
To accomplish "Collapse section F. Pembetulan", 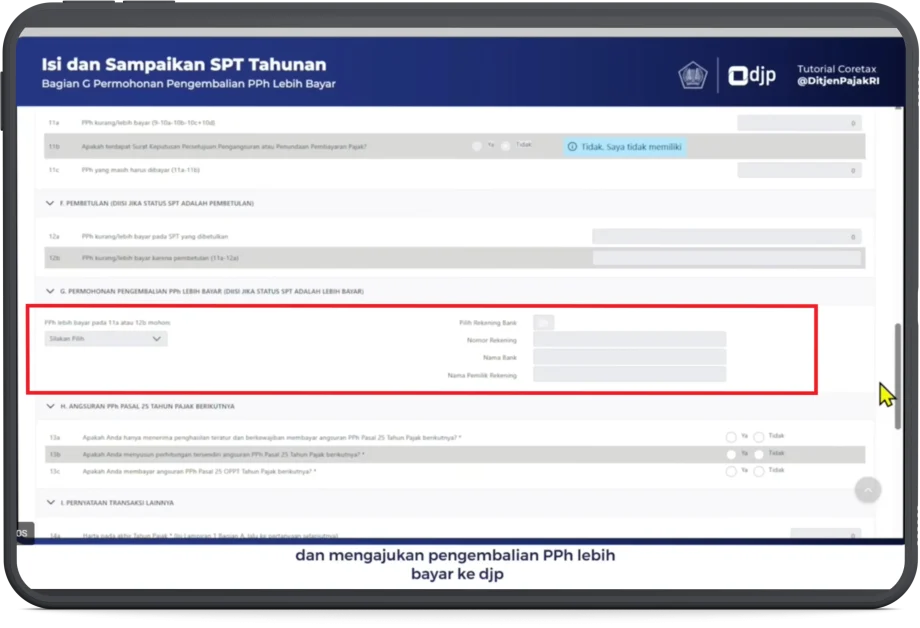I will [x=50, y=203].
